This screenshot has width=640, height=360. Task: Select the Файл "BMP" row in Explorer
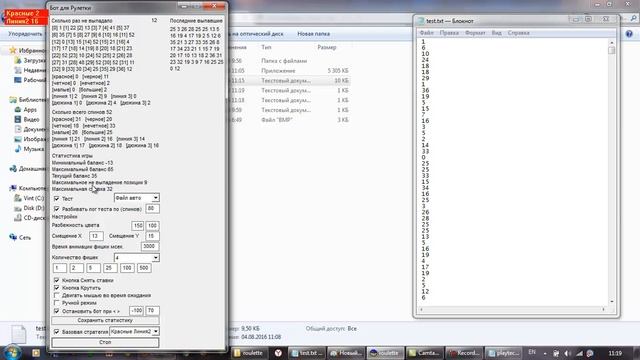289,120
